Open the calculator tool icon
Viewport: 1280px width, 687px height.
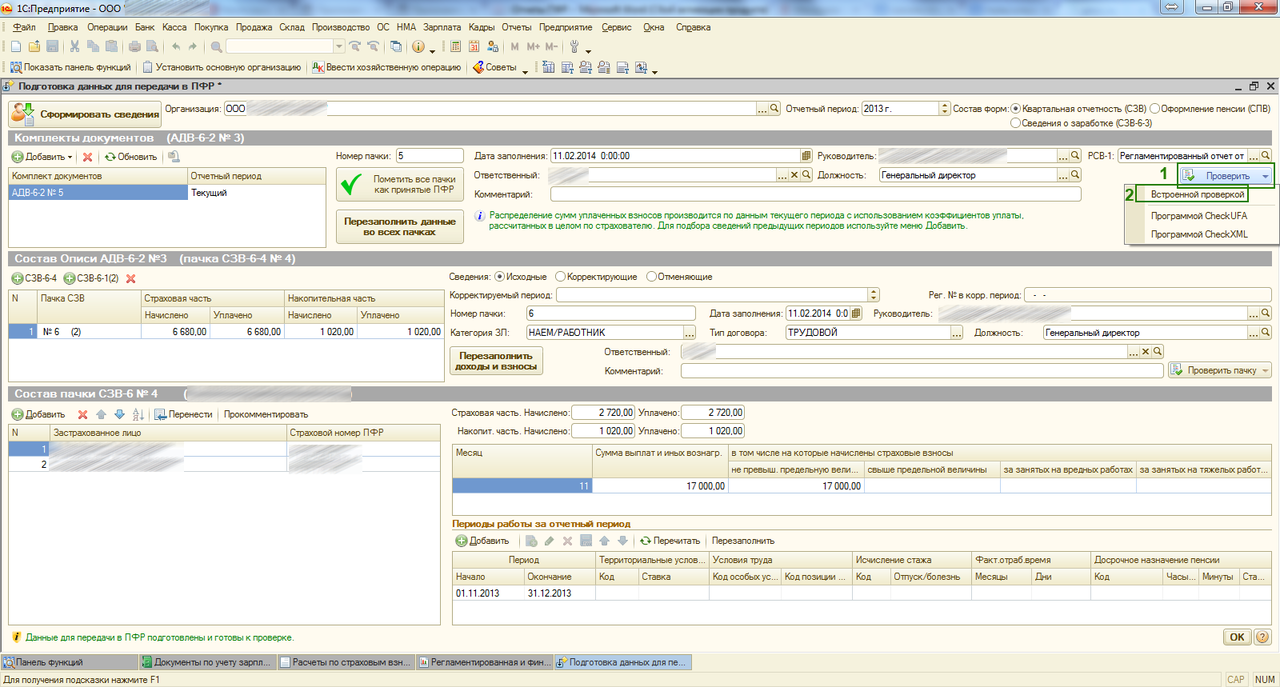pyautogui.click(x=457, y=47)
